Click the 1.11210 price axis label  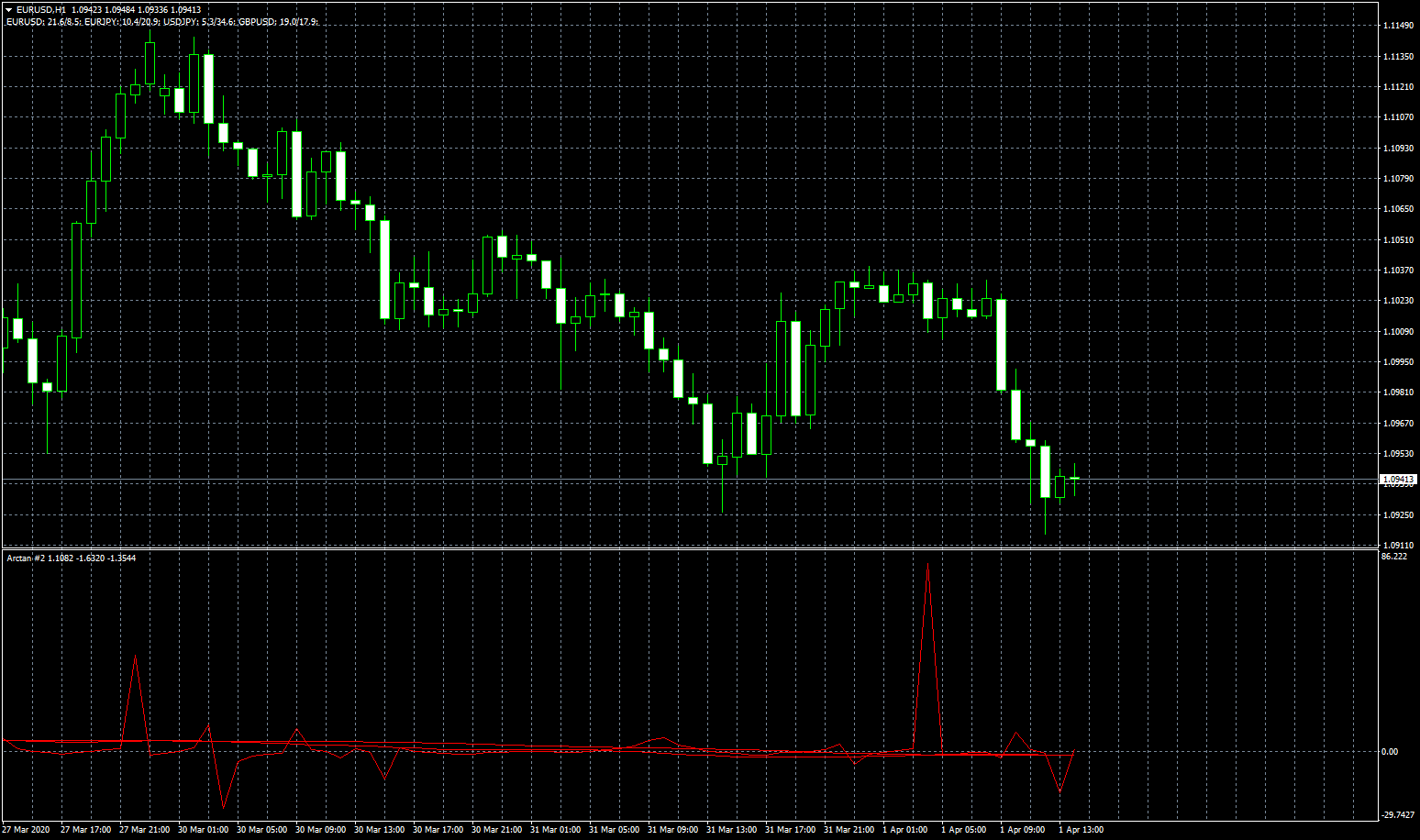pos(1398,87)
